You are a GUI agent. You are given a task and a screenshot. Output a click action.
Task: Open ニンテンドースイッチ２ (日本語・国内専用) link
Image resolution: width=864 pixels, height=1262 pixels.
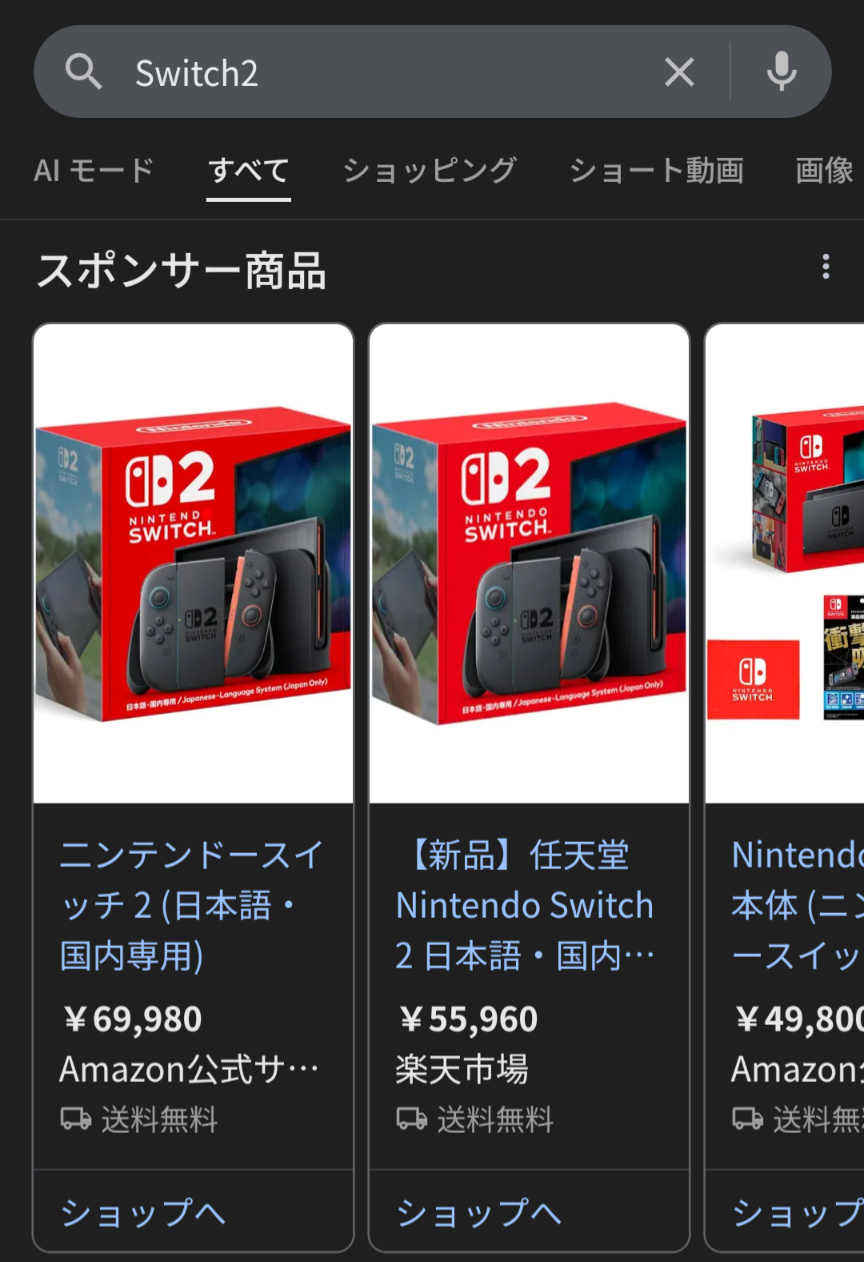click(x=191, y=906)
